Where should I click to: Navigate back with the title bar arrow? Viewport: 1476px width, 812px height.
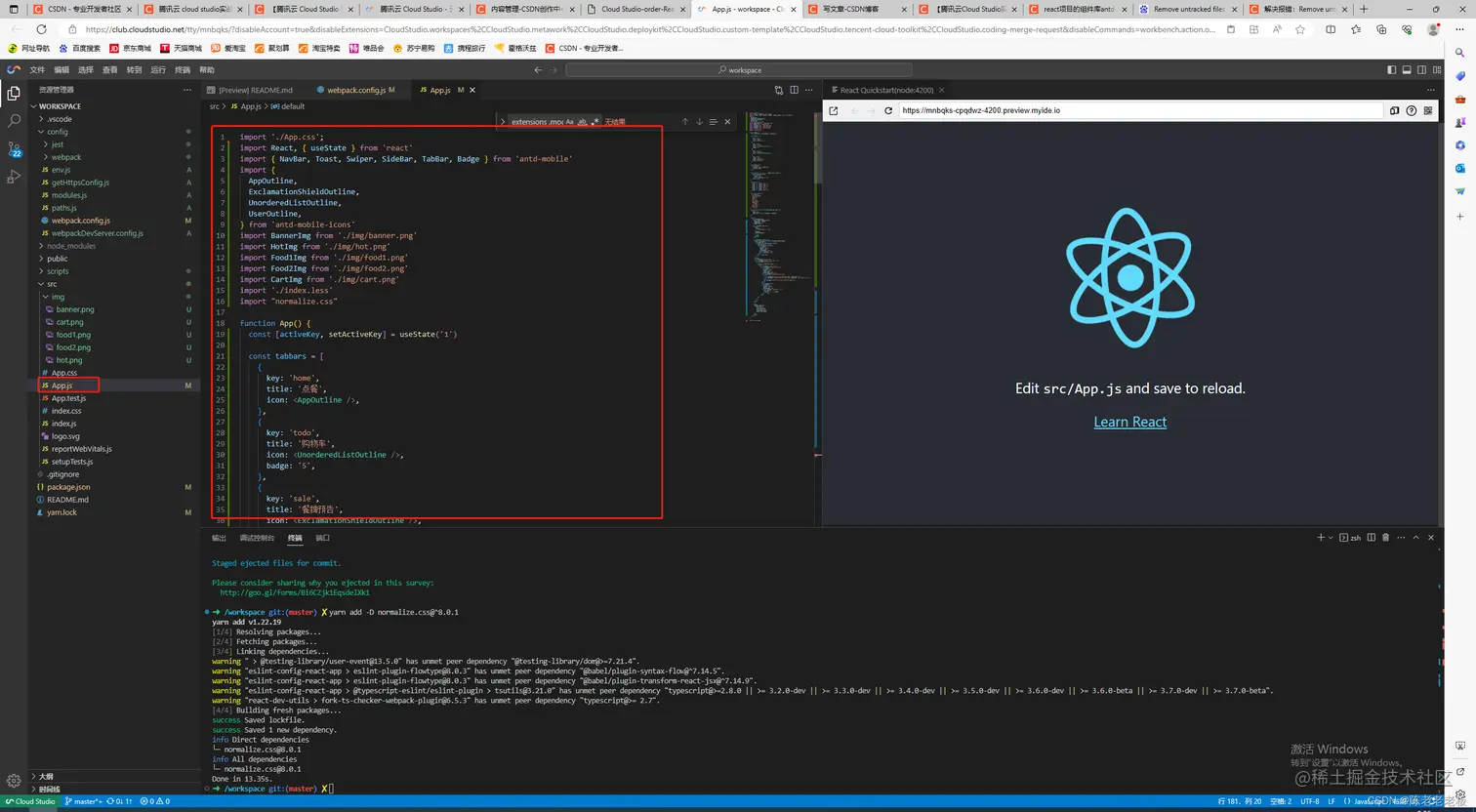click(x=538, y=69)
